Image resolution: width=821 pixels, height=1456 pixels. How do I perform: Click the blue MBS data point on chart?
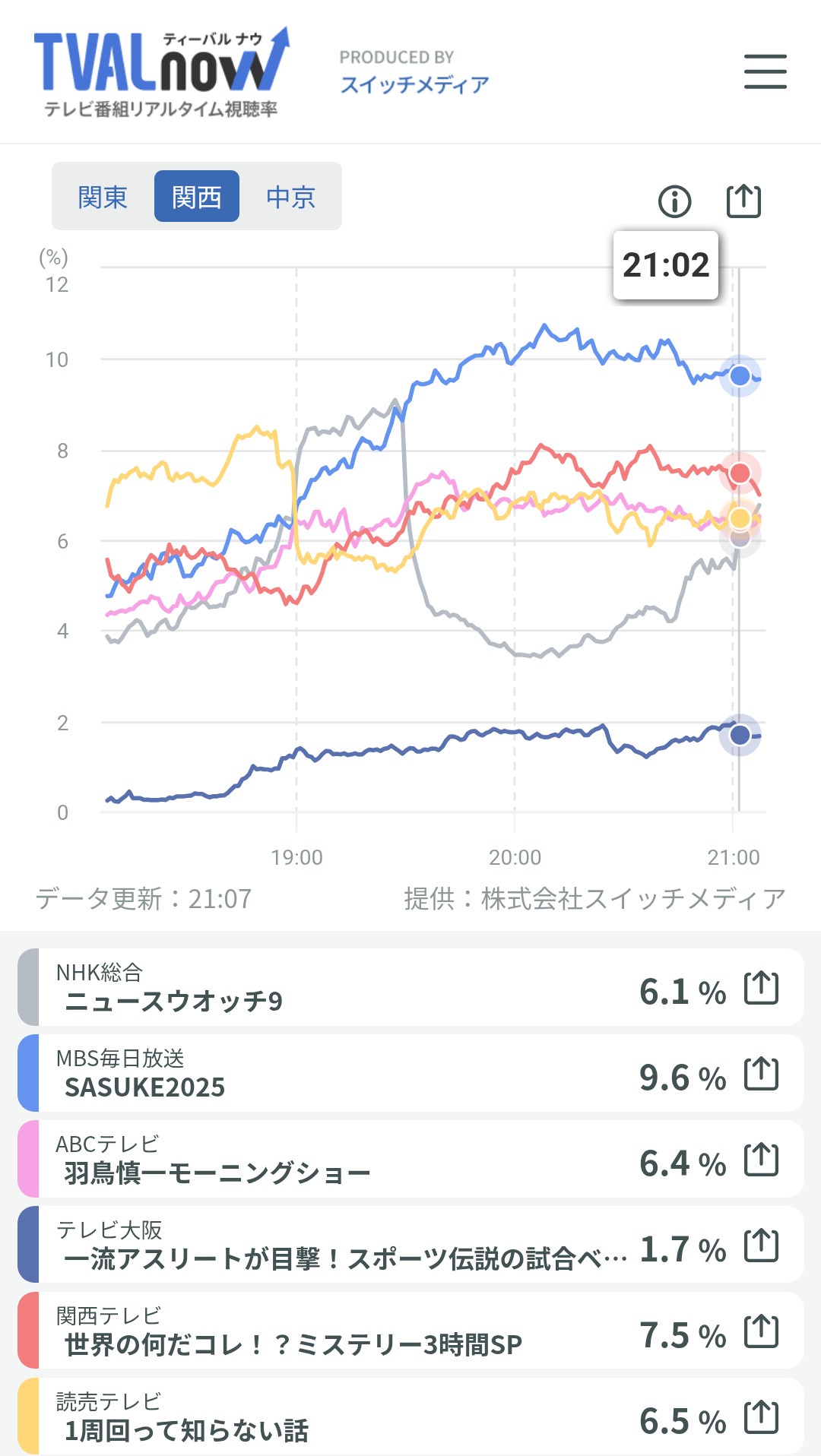point(740,375)
